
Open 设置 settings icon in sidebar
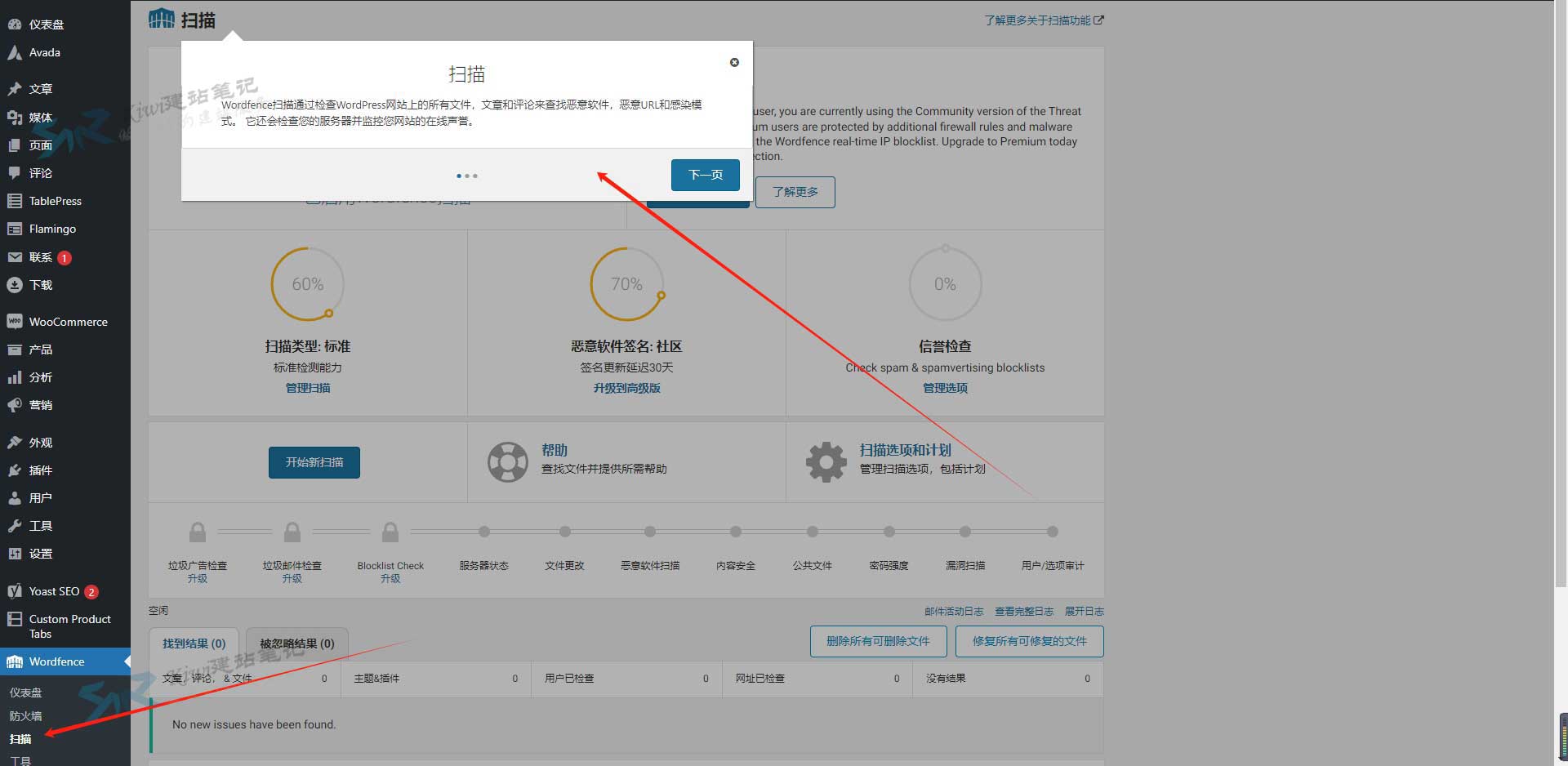(15, 554)
